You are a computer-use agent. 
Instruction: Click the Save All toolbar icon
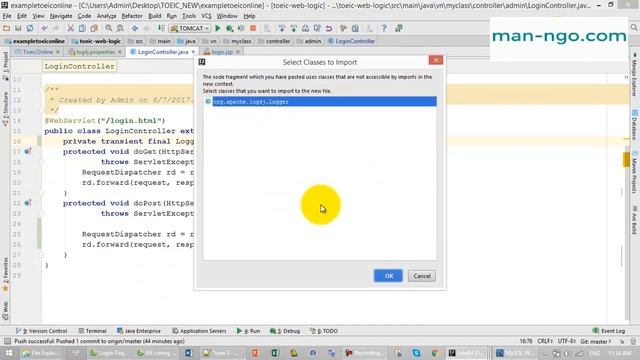coord(18,28)
